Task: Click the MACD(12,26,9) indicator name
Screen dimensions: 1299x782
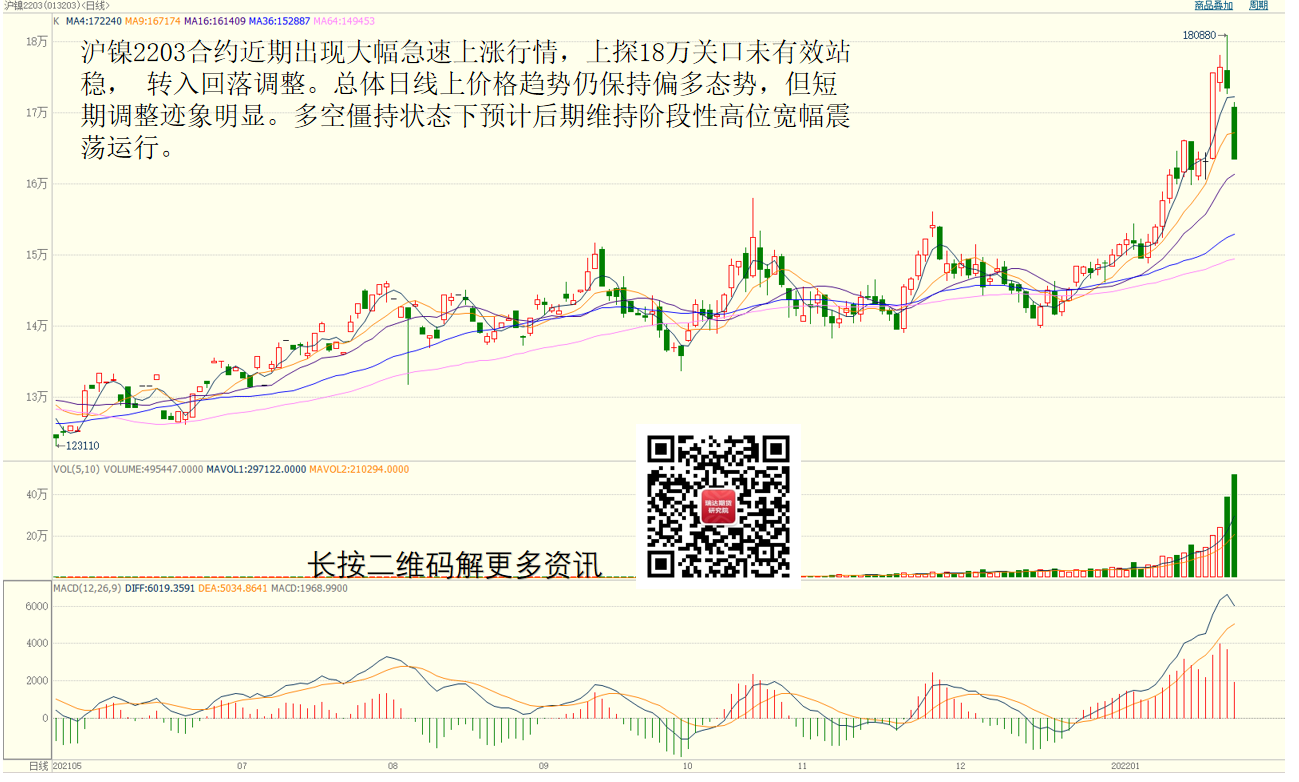Action: (x=88, y=588)
